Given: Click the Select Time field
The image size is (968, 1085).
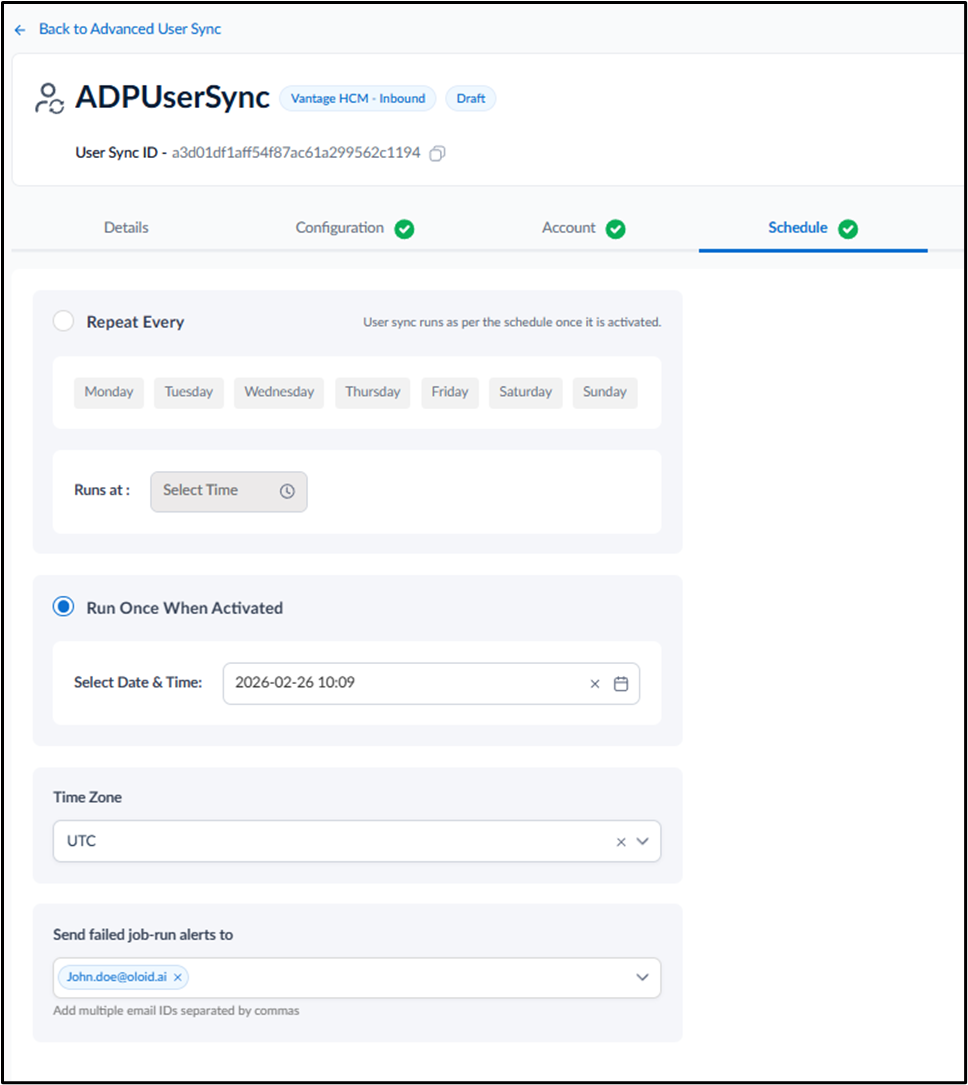Looking at the screenshot, I should point(229,491).
